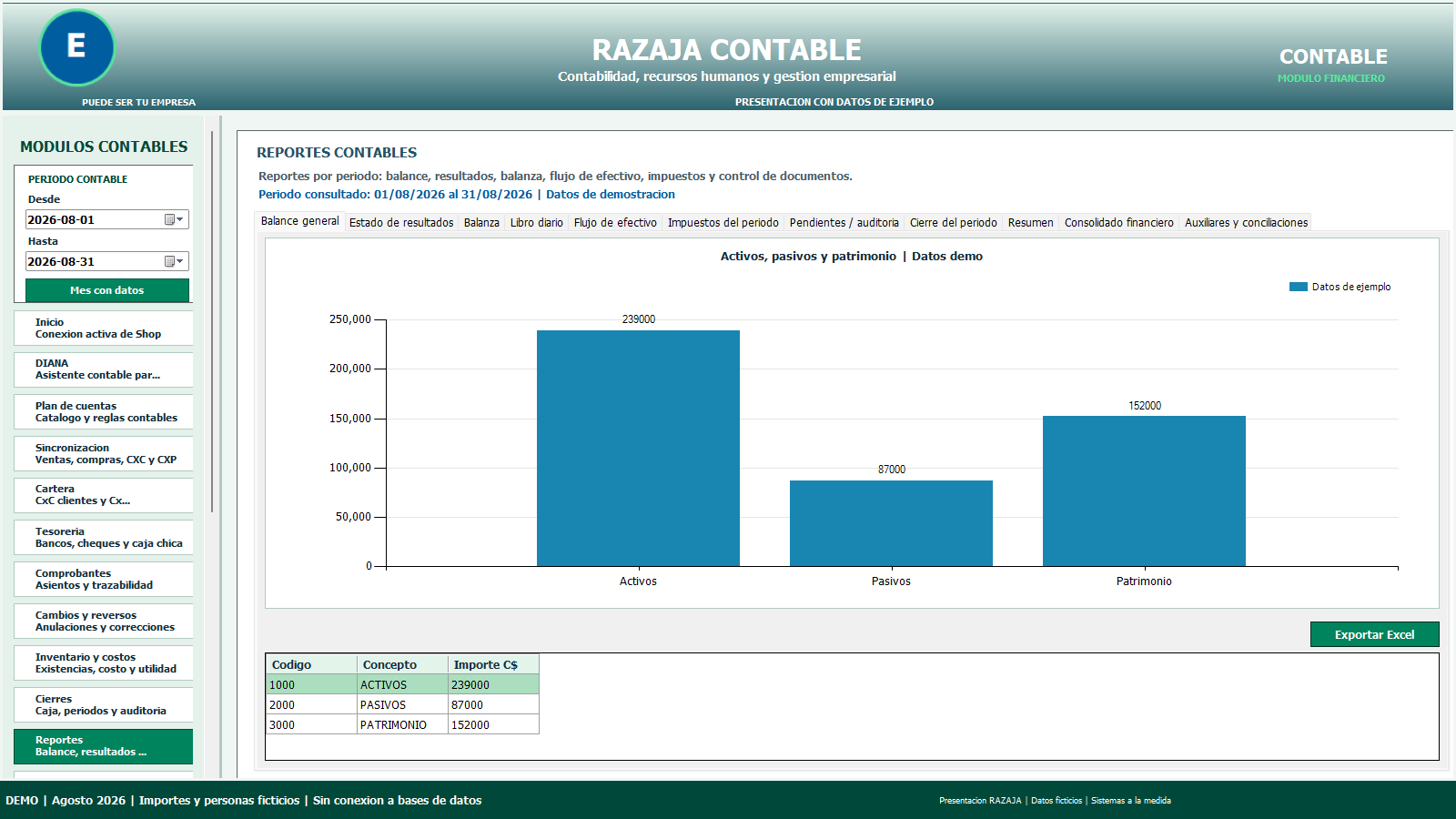Image resolution: width=1456 pixels, height=819 pixels.
Task: Open the Desde date picker dropdown
Action: [175, 219]
